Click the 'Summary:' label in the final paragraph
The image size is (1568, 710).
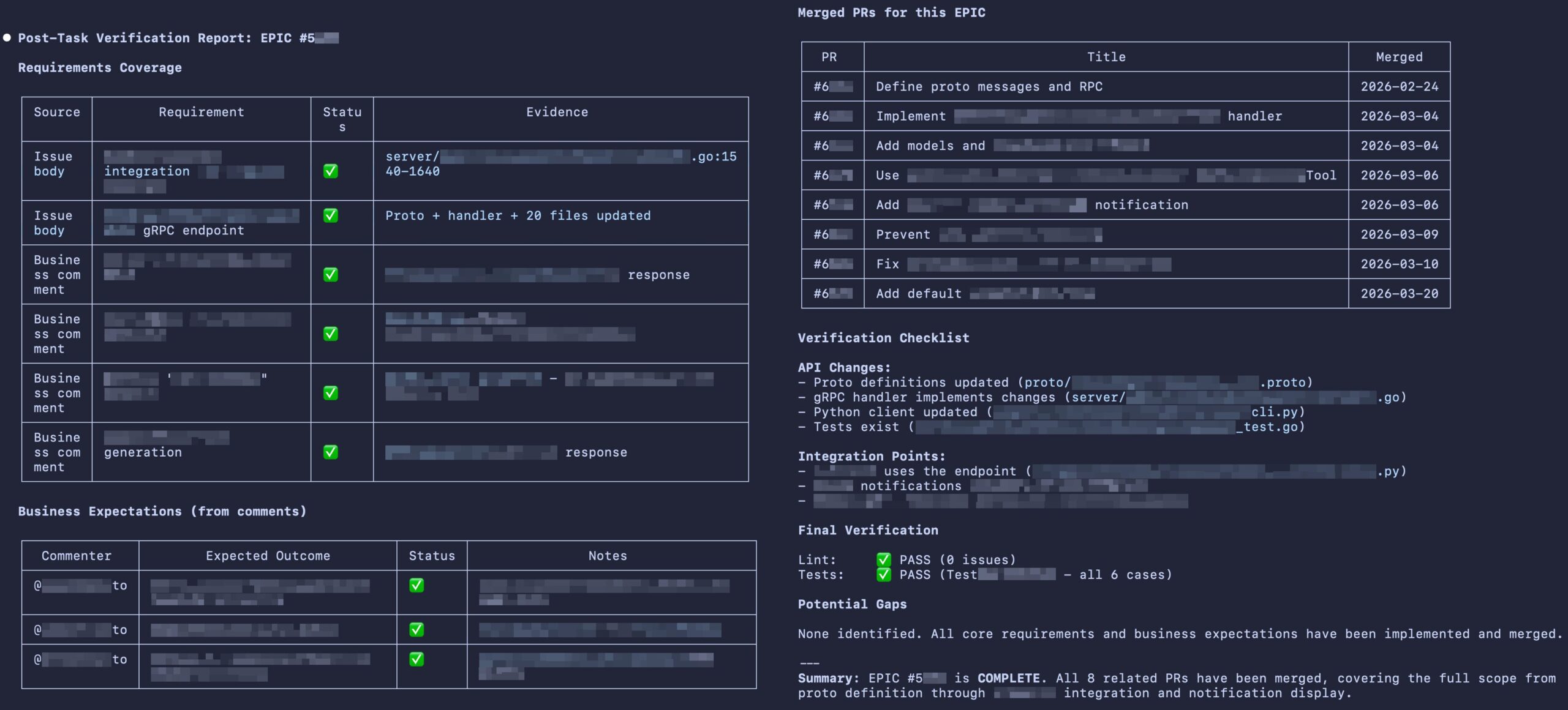828,678
